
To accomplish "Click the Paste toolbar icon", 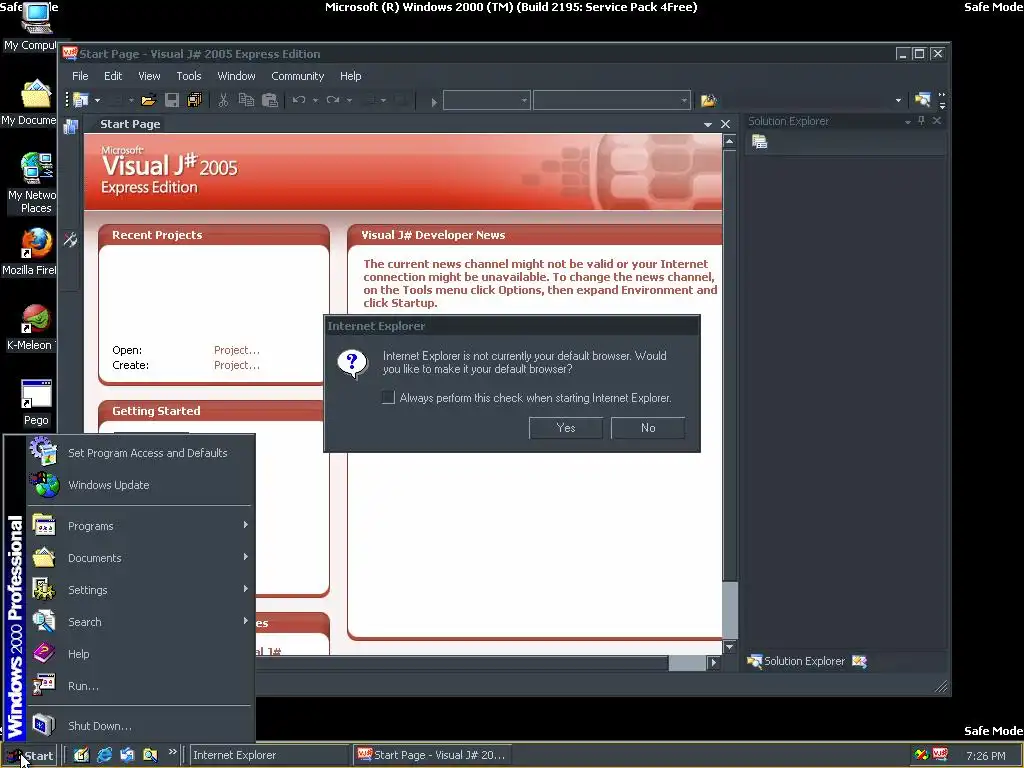I will click(270, 100).
